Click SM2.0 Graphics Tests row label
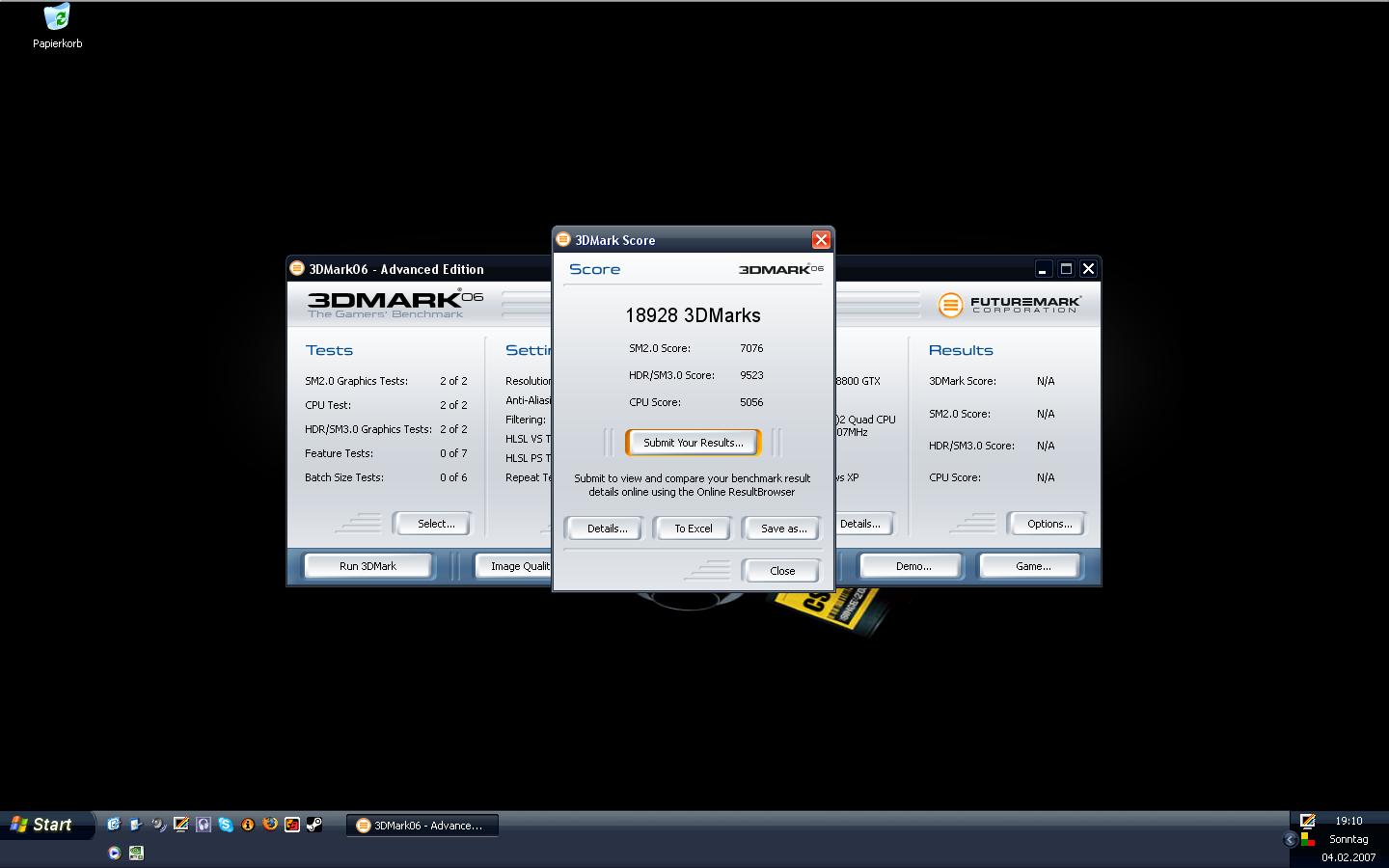The image size is (1389, 868). [356, 381]
